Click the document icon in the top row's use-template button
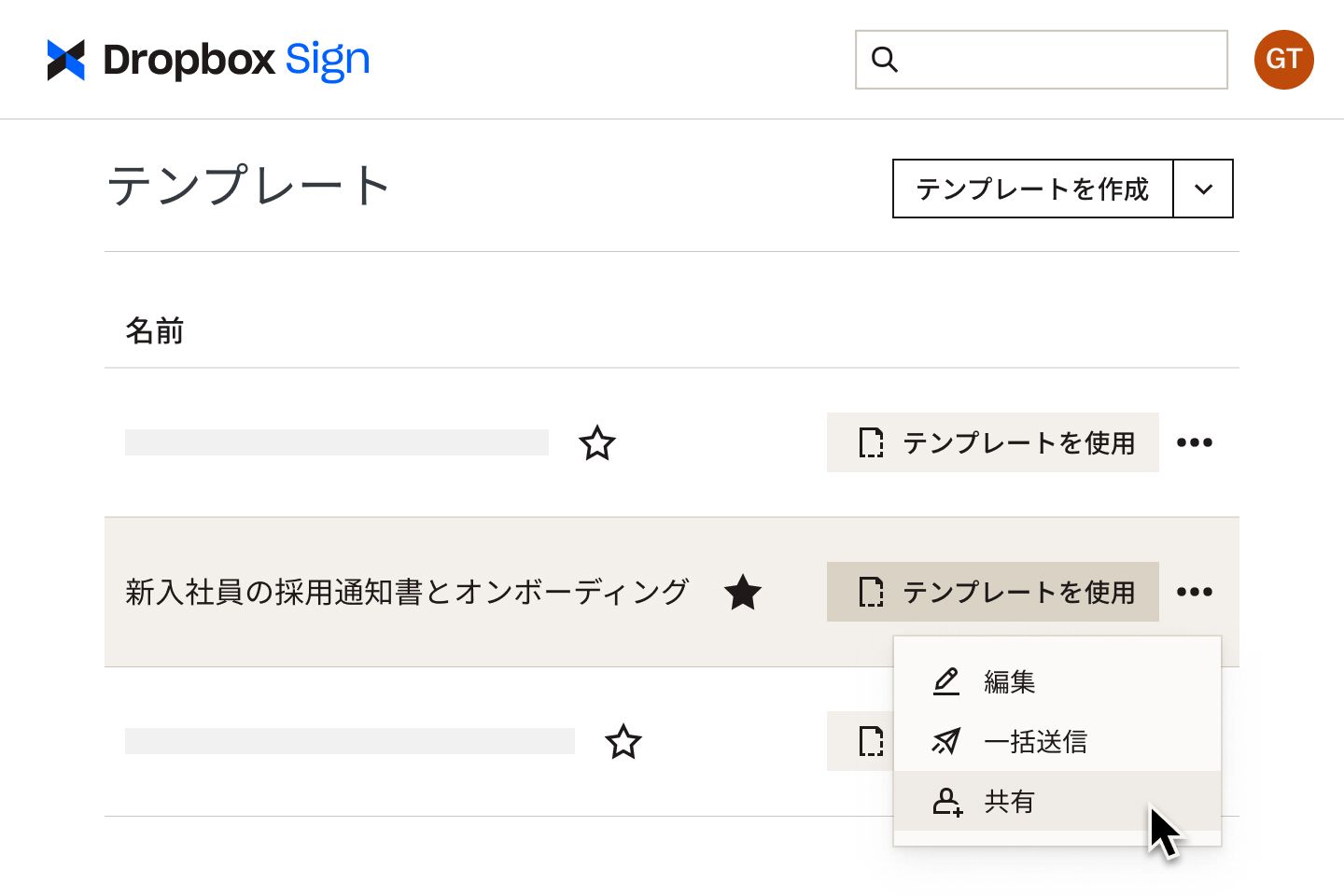 point(871,443)
